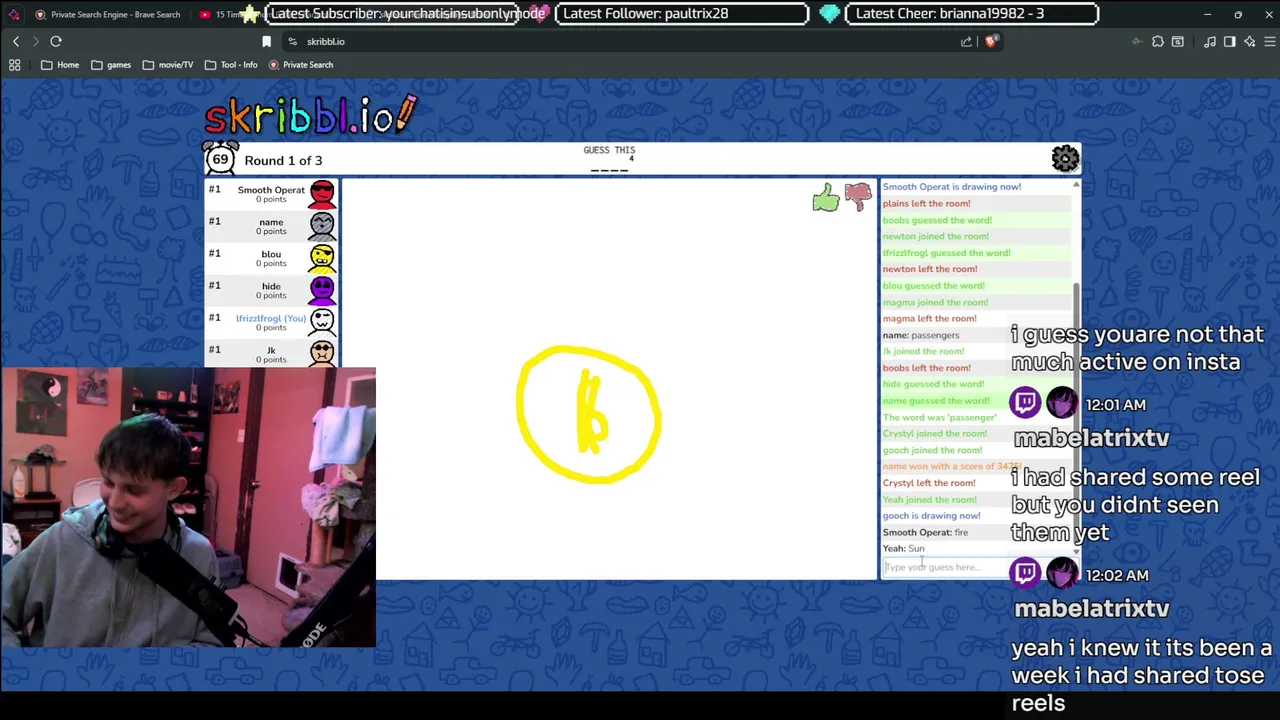The image size is (1280, 720).
Task: Open the Brave playlist music note icon
Action: [1210, 41]
